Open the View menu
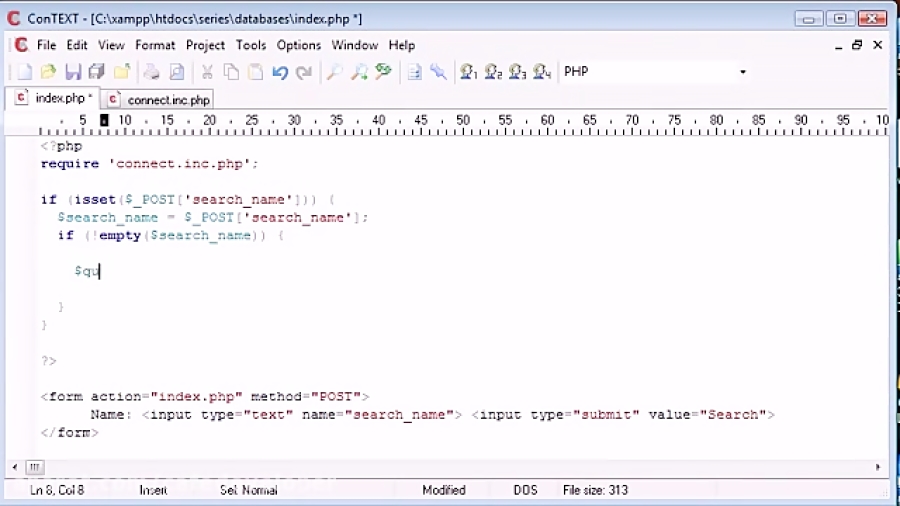The image size is (900, 506). [111, 45]
